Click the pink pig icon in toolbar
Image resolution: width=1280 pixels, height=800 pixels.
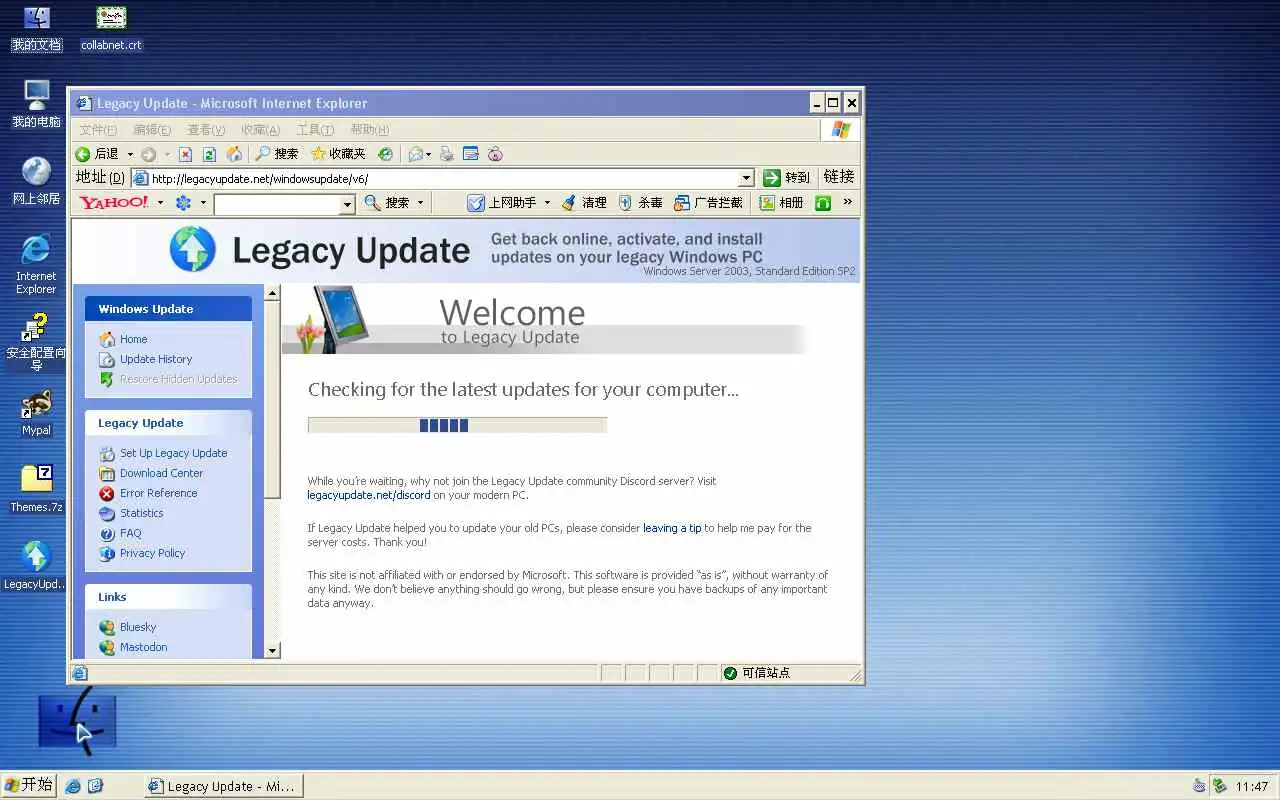pos(495,154)
